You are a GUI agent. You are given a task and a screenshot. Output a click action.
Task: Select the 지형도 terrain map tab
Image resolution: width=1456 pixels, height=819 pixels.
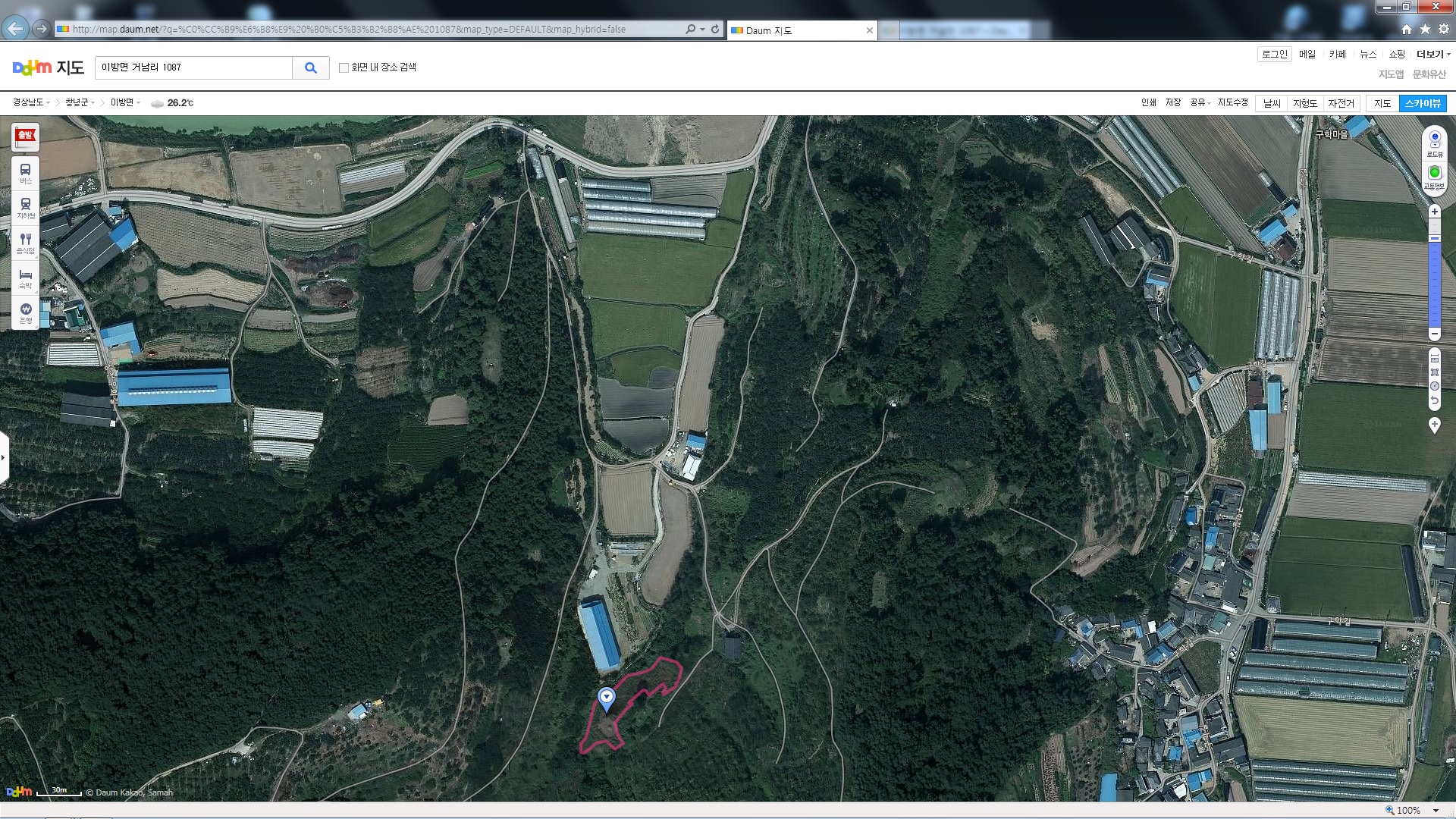1305,103
